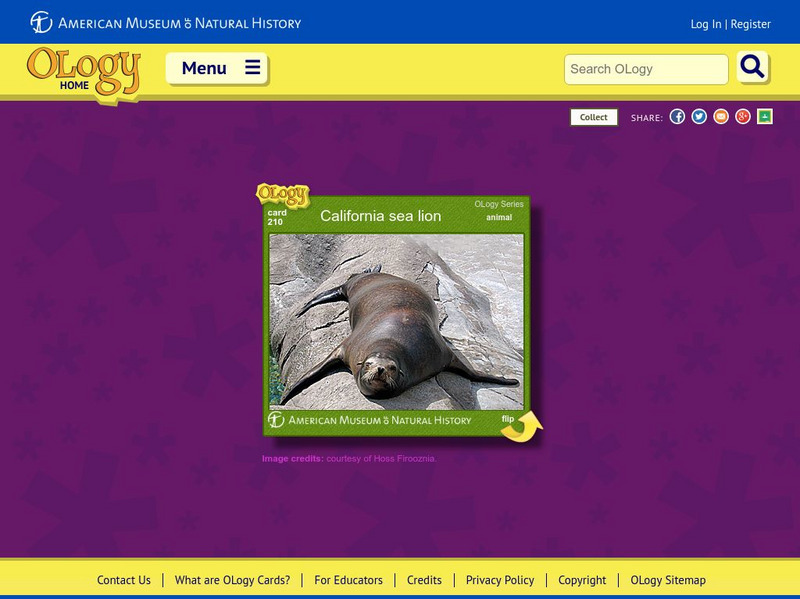Click the Search OLogy input field
This screenshot has height=599, width=800.
point(645,69)
